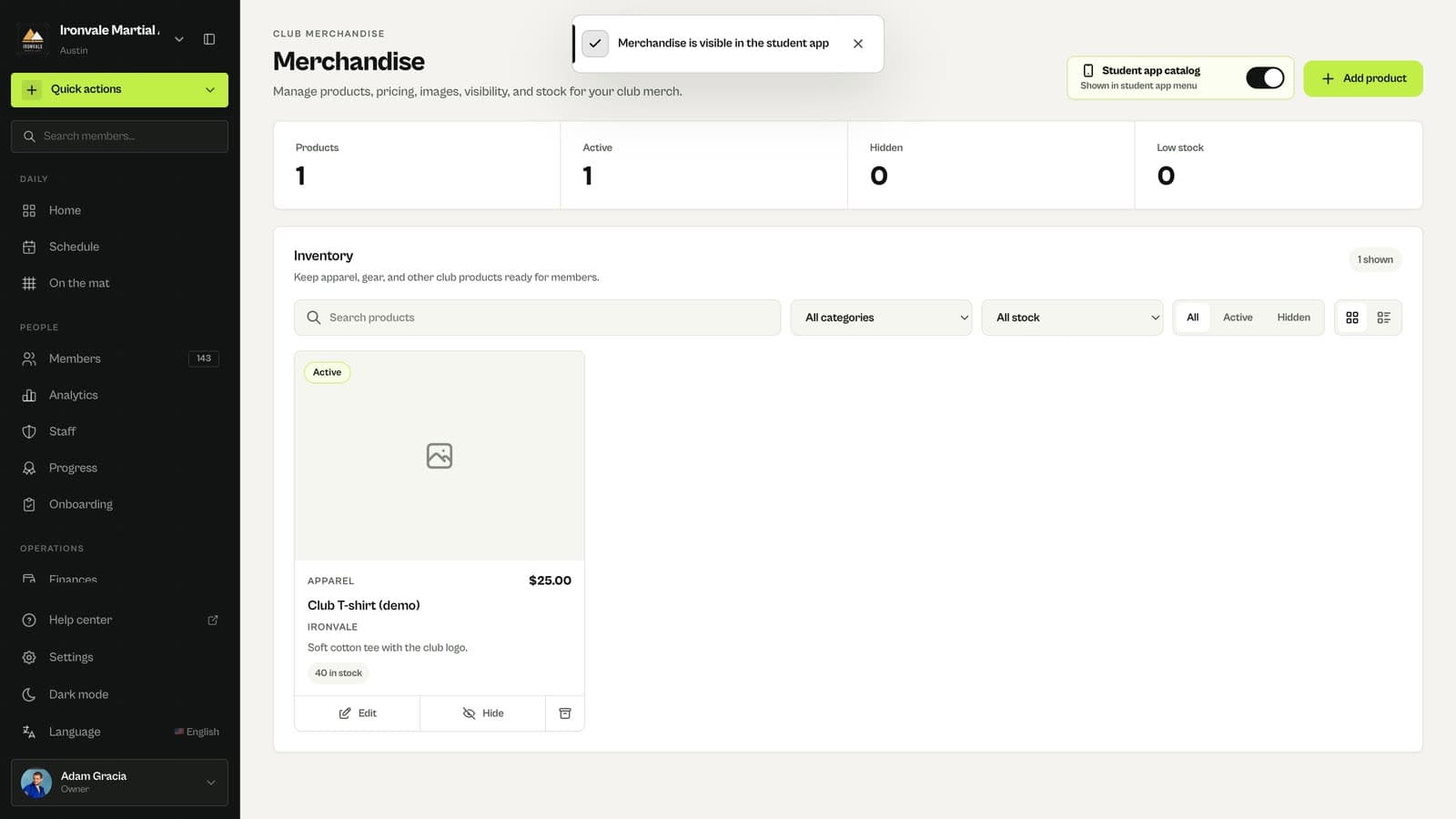Open Settings page
The width and height of the screenshot is (1456, 819).
tap(119, 657)
